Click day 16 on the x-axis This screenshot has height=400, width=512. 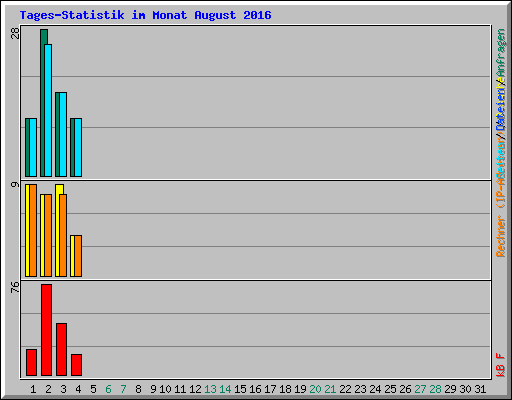(x=255, y=389)
